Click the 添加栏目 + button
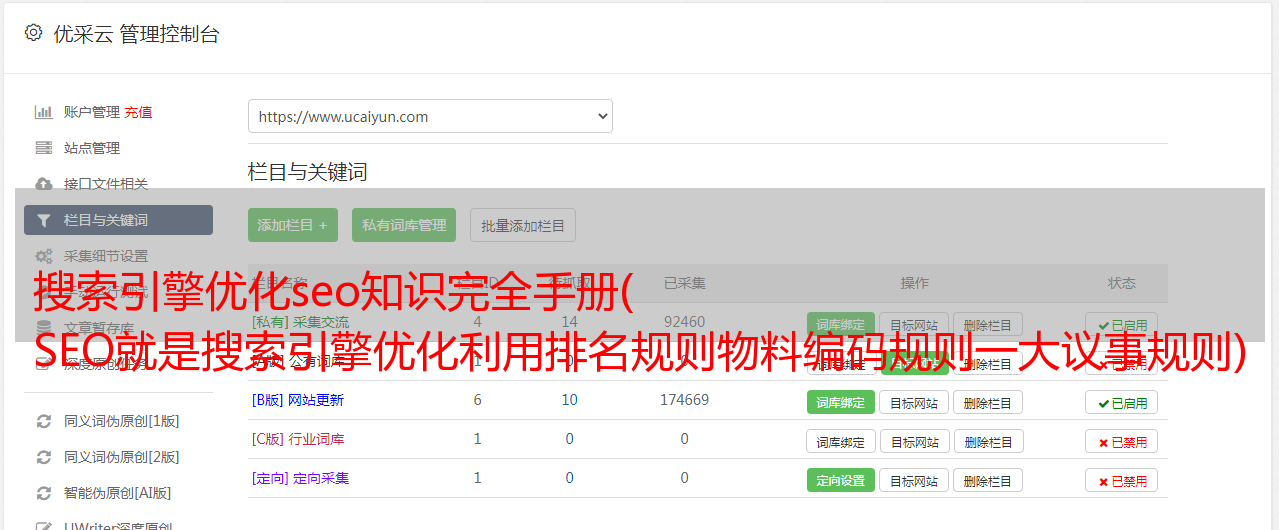This screenshot has height=530, width=1279. point(293,225)
